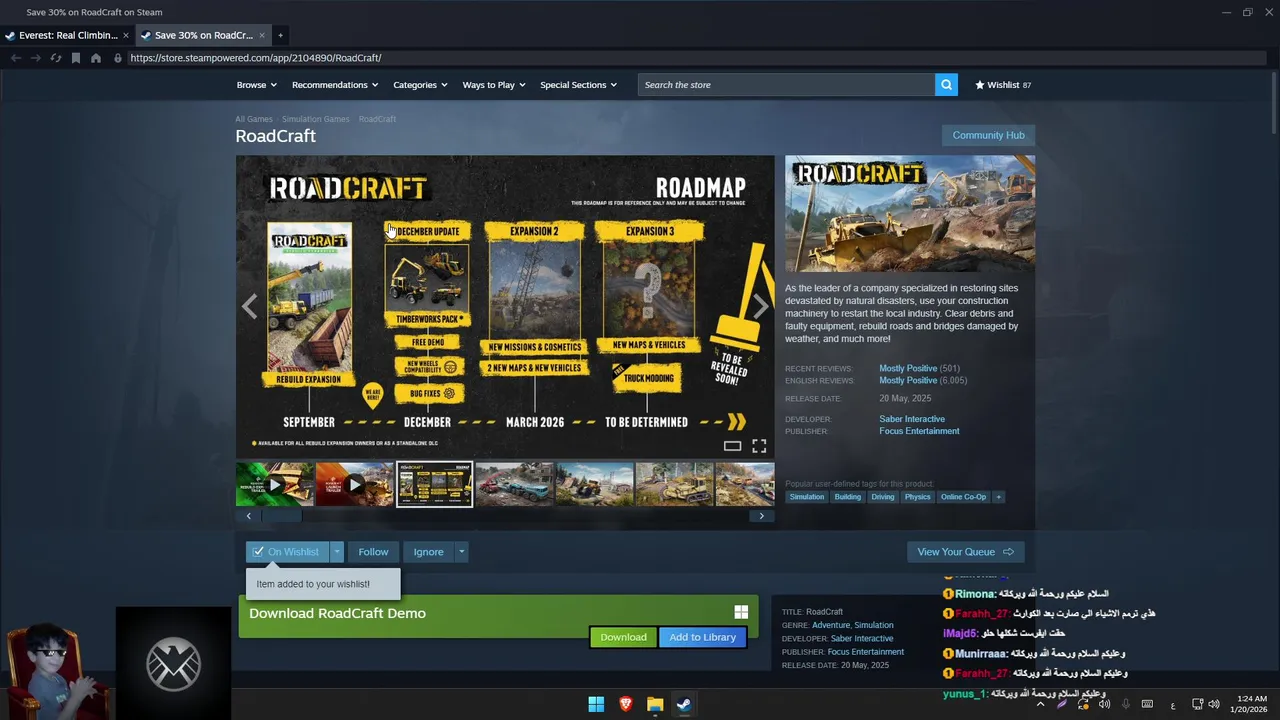The image size is (1280, 720).
Task: Click the theater mode rectangle icon
Action: (x=733, y=446)
